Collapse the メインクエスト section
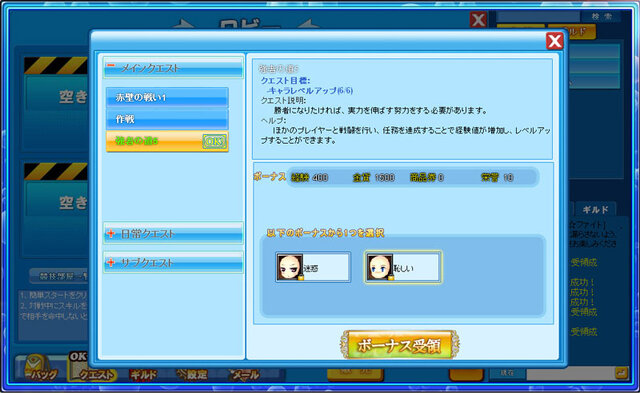Screen dimensions: 640x393 pyautogui.click(x=173, y=68)
